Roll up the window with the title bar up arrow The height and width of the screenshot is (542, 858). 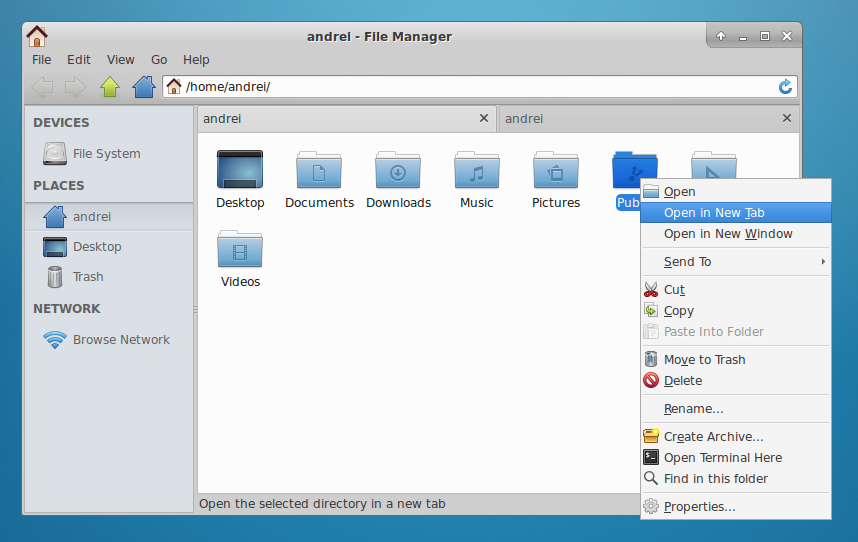pos(721,36)
